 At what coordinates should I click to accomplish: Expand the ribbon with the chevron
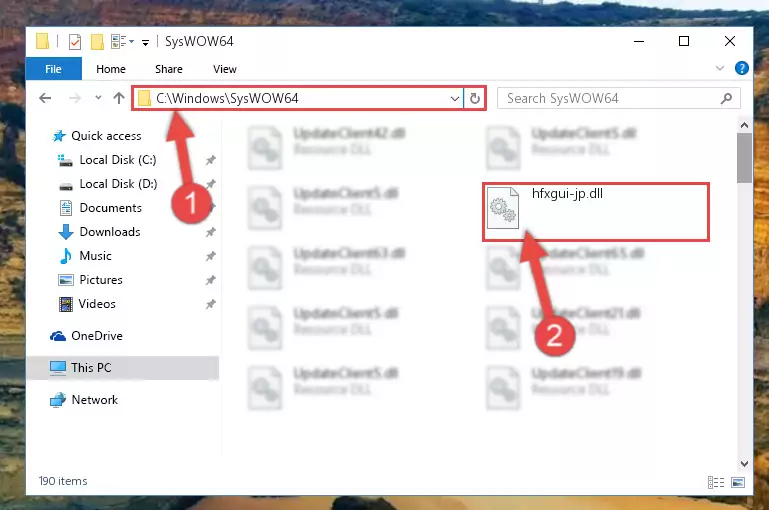(x=719, y=68)
